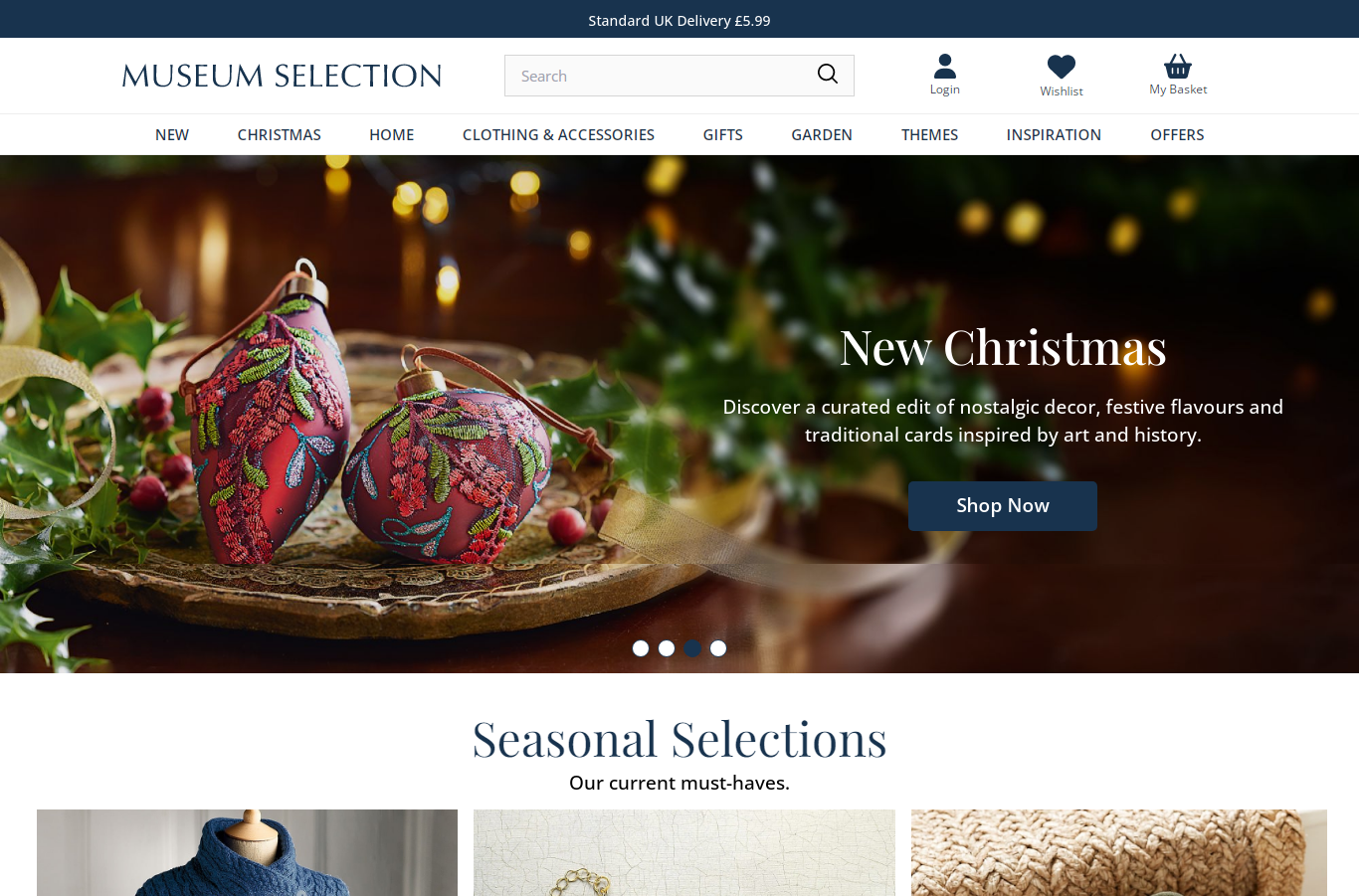Open the Garden menu
Viewport: 1359px width, 896px height.
(x=822, y=135)
